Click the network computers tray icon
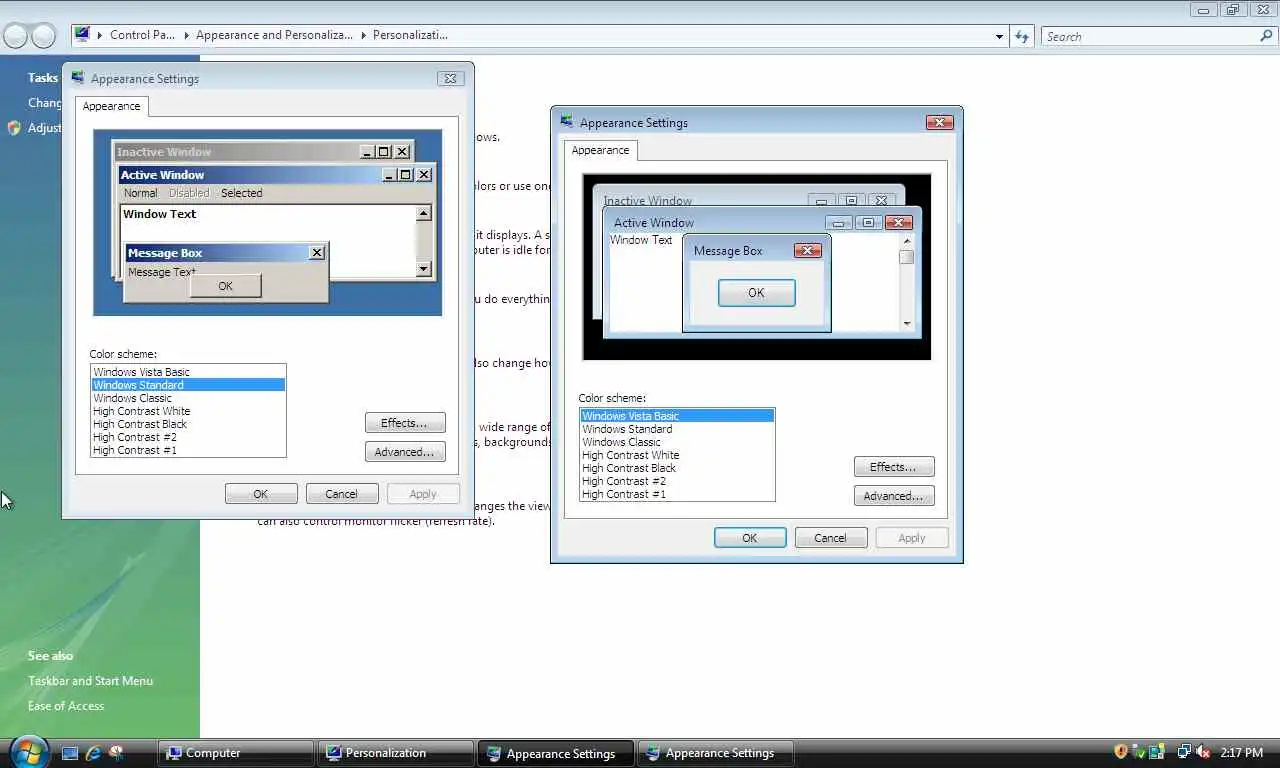 (1184, 752)
